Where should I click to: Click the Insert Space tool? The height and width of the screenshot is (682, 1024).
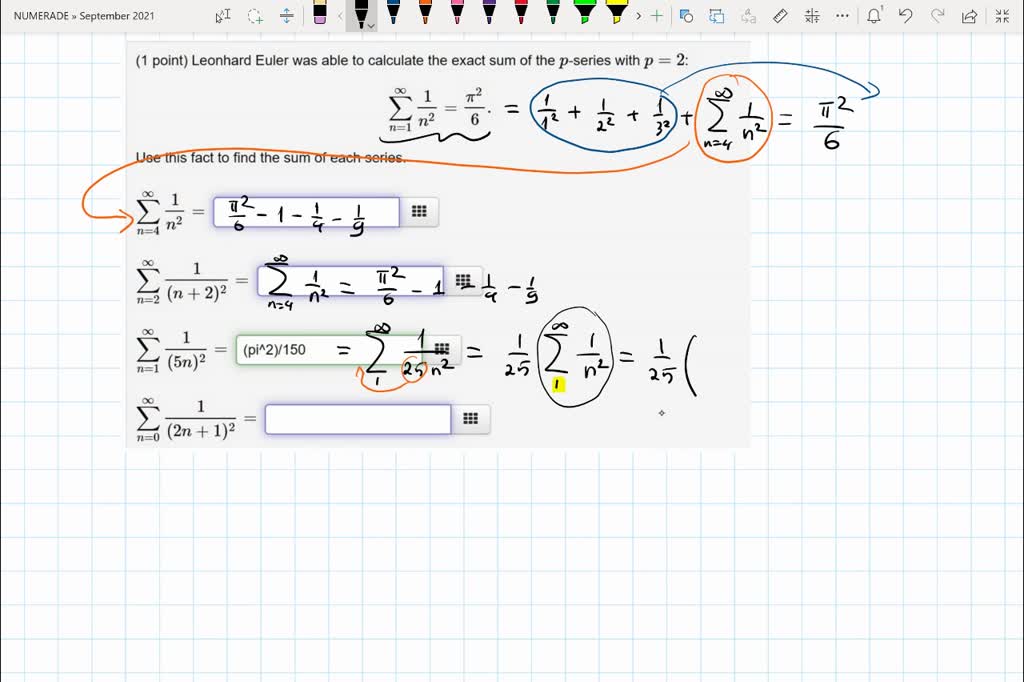tap(286, 15)
